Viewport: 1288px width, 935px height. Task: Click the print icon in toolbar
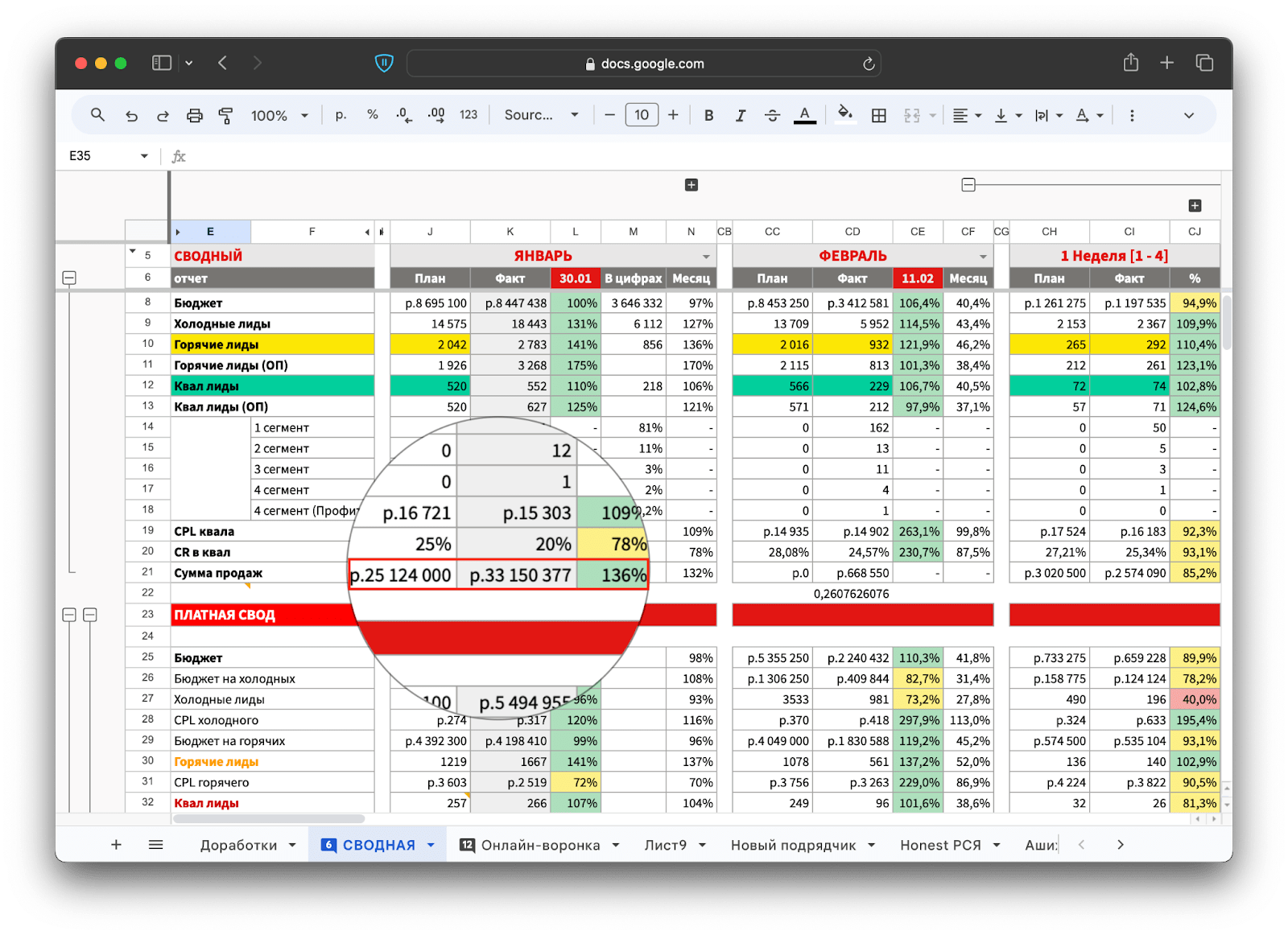click(x=194, y=116)
